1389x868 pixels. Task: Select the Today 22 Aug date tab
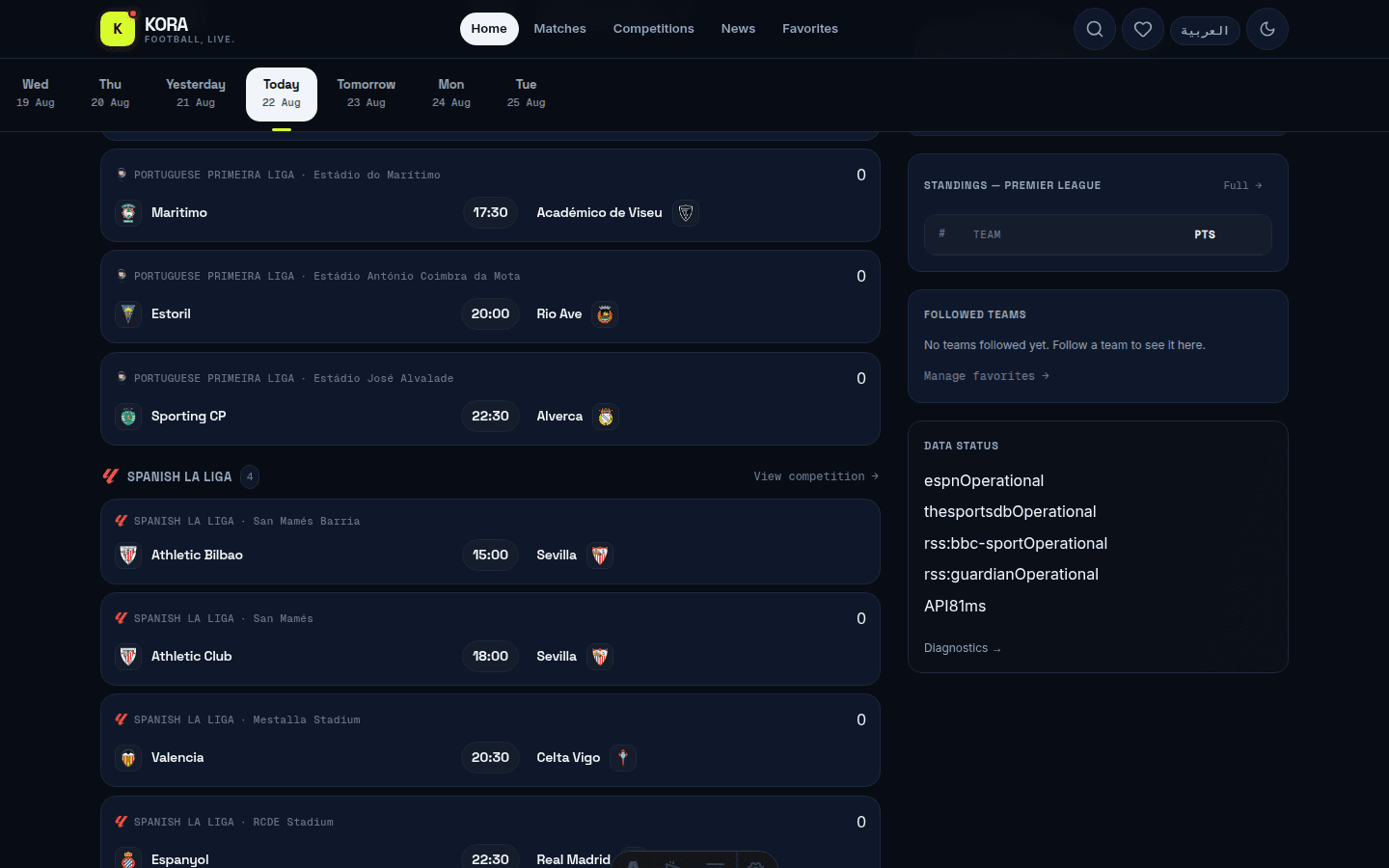(282, 94)
